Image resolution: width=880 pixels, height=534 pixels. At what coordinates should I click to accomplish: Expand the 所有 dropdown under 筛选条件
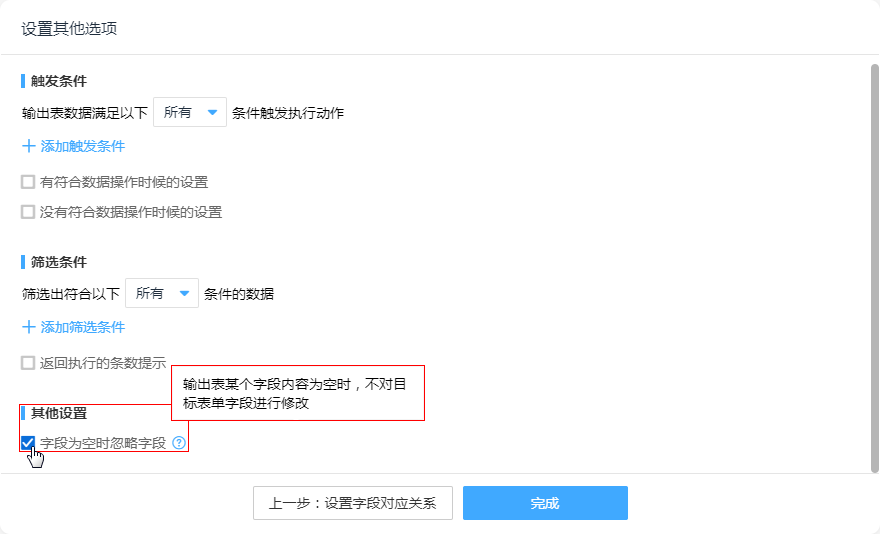(x=162, y=294)
